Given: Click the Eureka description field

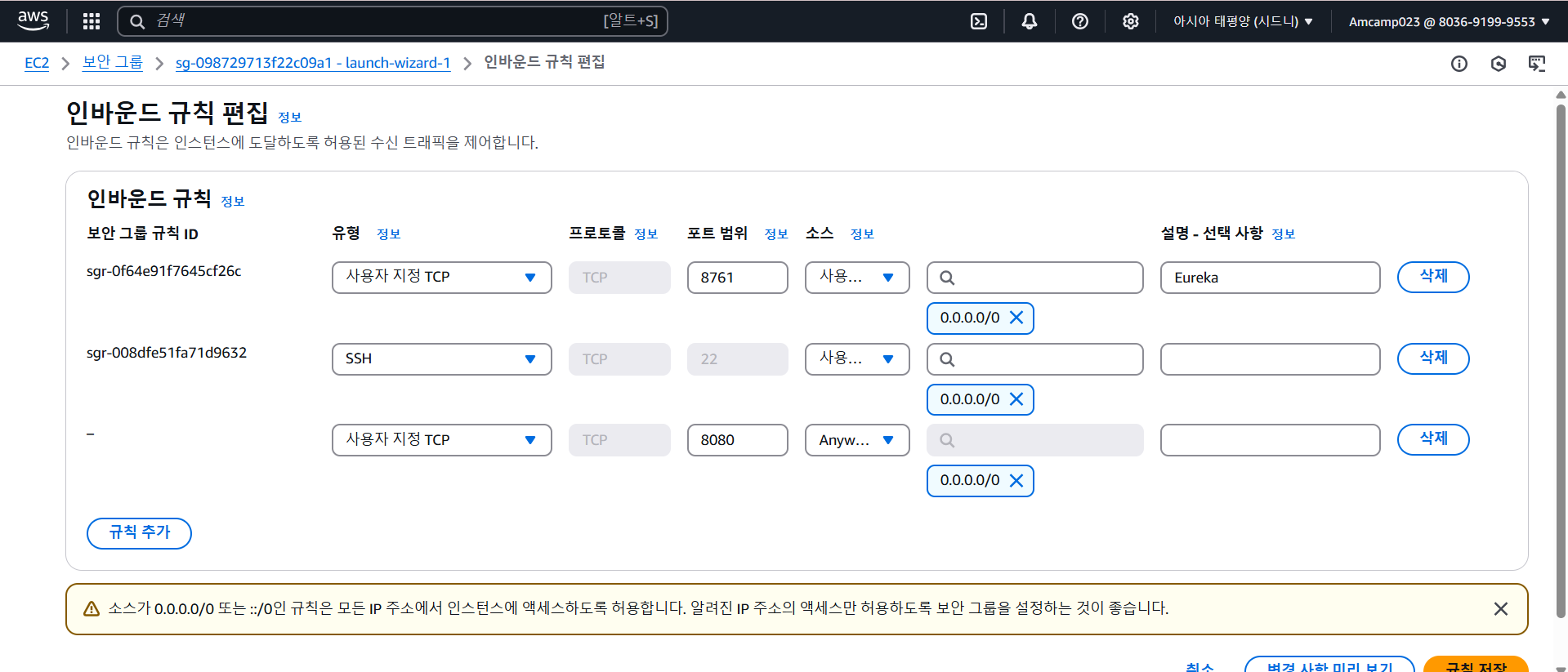Looking at the screenshot, I should [1270, 277].
